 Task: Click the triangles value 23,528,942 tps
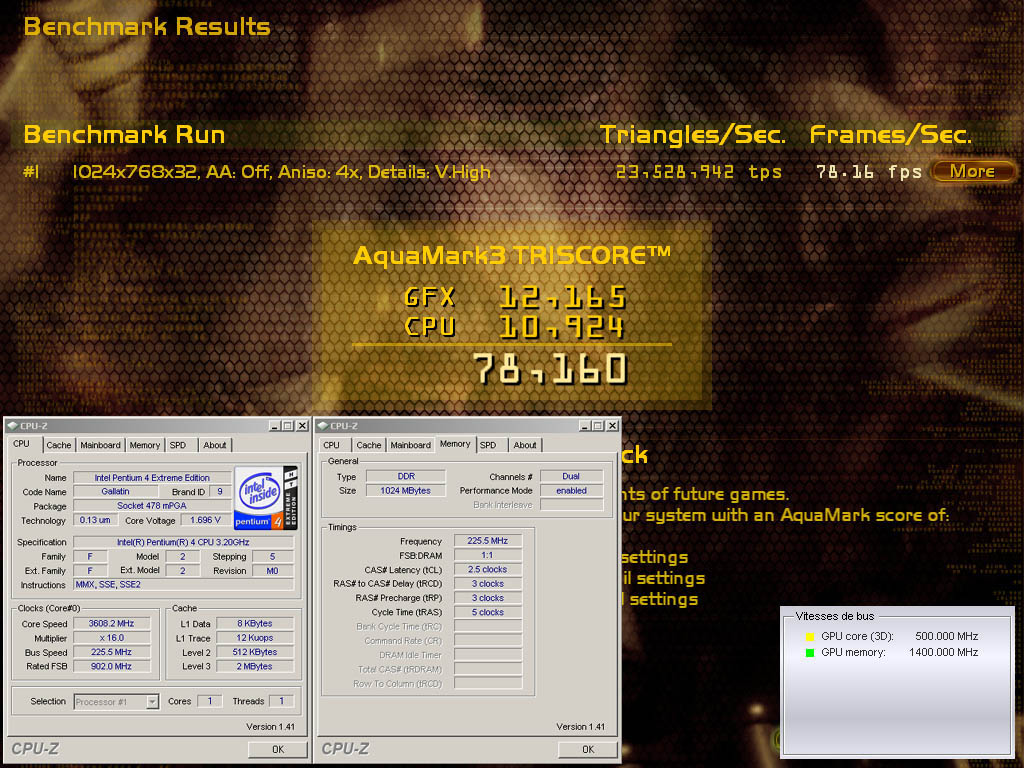tap(699, 172)
